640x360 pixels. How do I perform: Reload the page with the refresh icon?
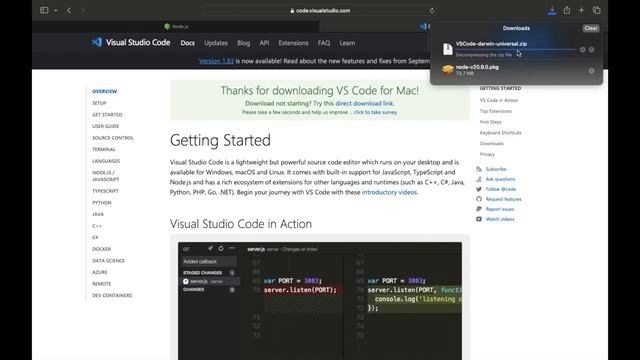432,11
